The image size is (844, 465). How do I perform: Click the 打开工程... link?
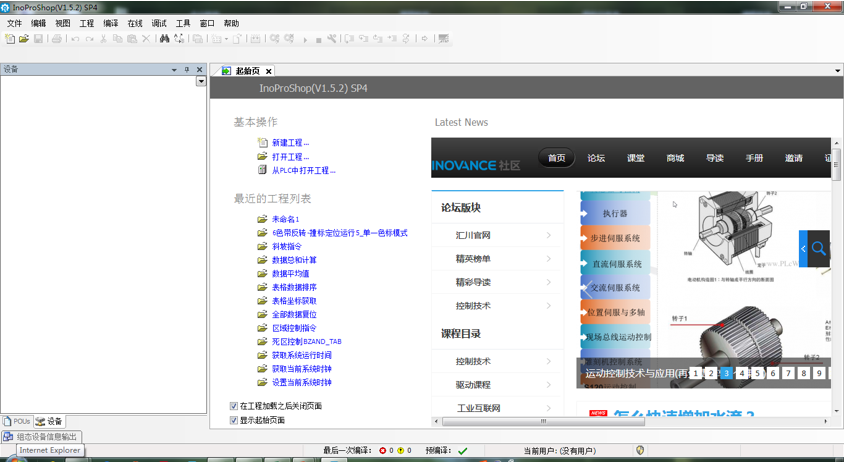pos(290,157)
